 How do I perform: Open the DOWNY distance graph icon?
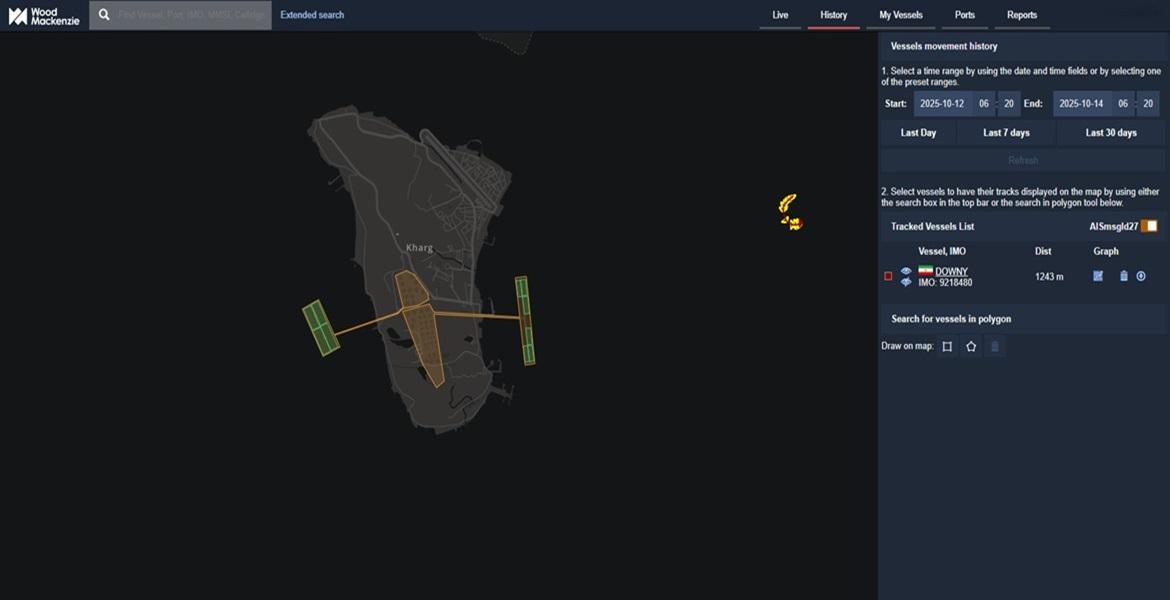[x=1098, y=276]
